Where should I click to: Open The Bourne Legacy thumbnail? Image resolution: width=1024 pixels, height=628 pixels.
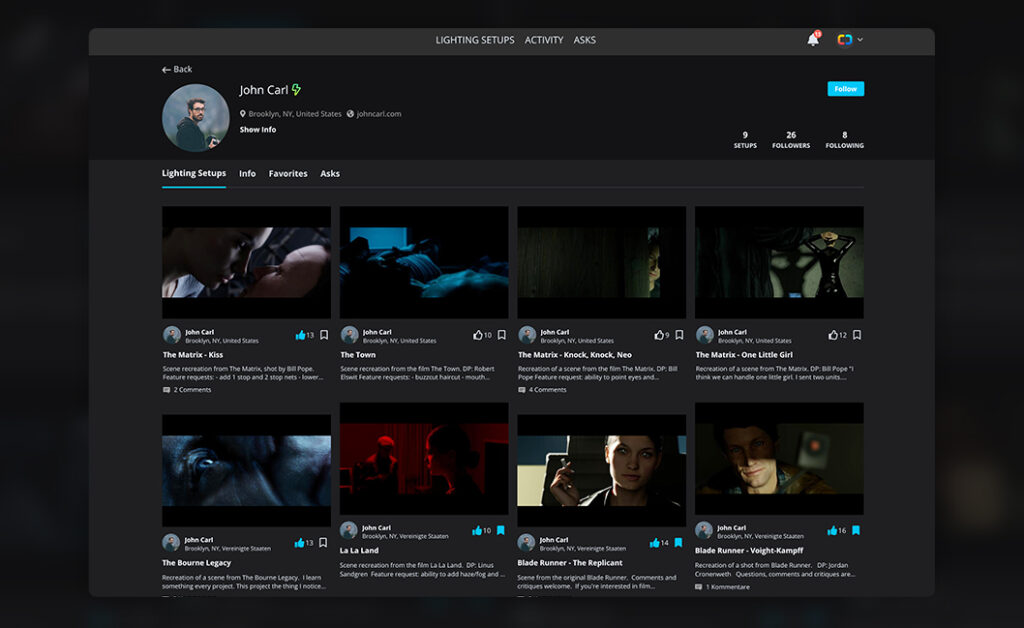pyautogui.click(x=246, y=470)
